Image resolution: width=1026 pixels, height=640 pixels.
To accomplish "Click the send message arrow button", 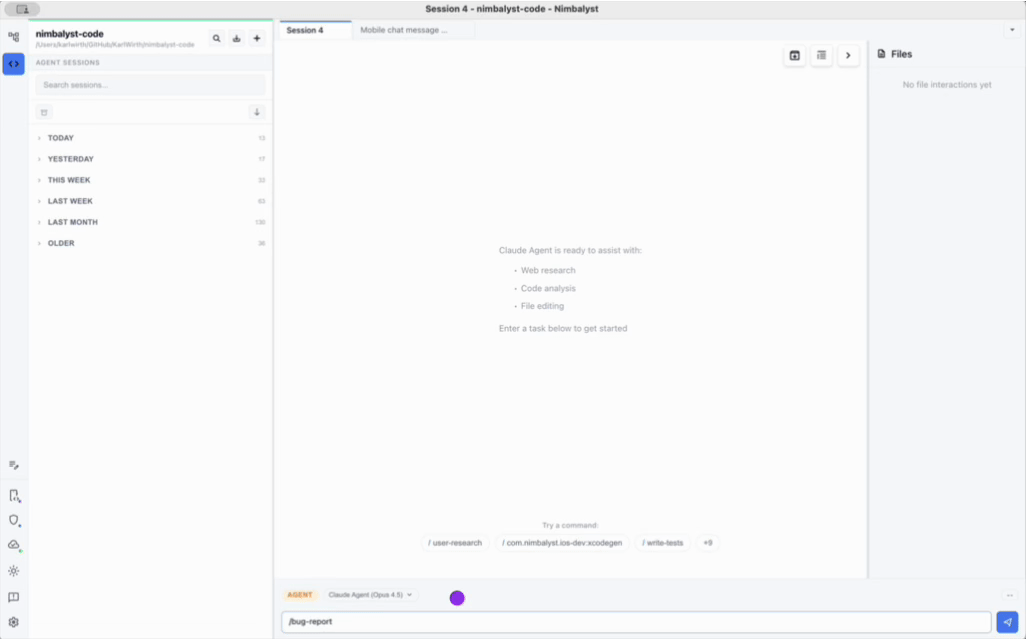I will [x=1007, y=622].
